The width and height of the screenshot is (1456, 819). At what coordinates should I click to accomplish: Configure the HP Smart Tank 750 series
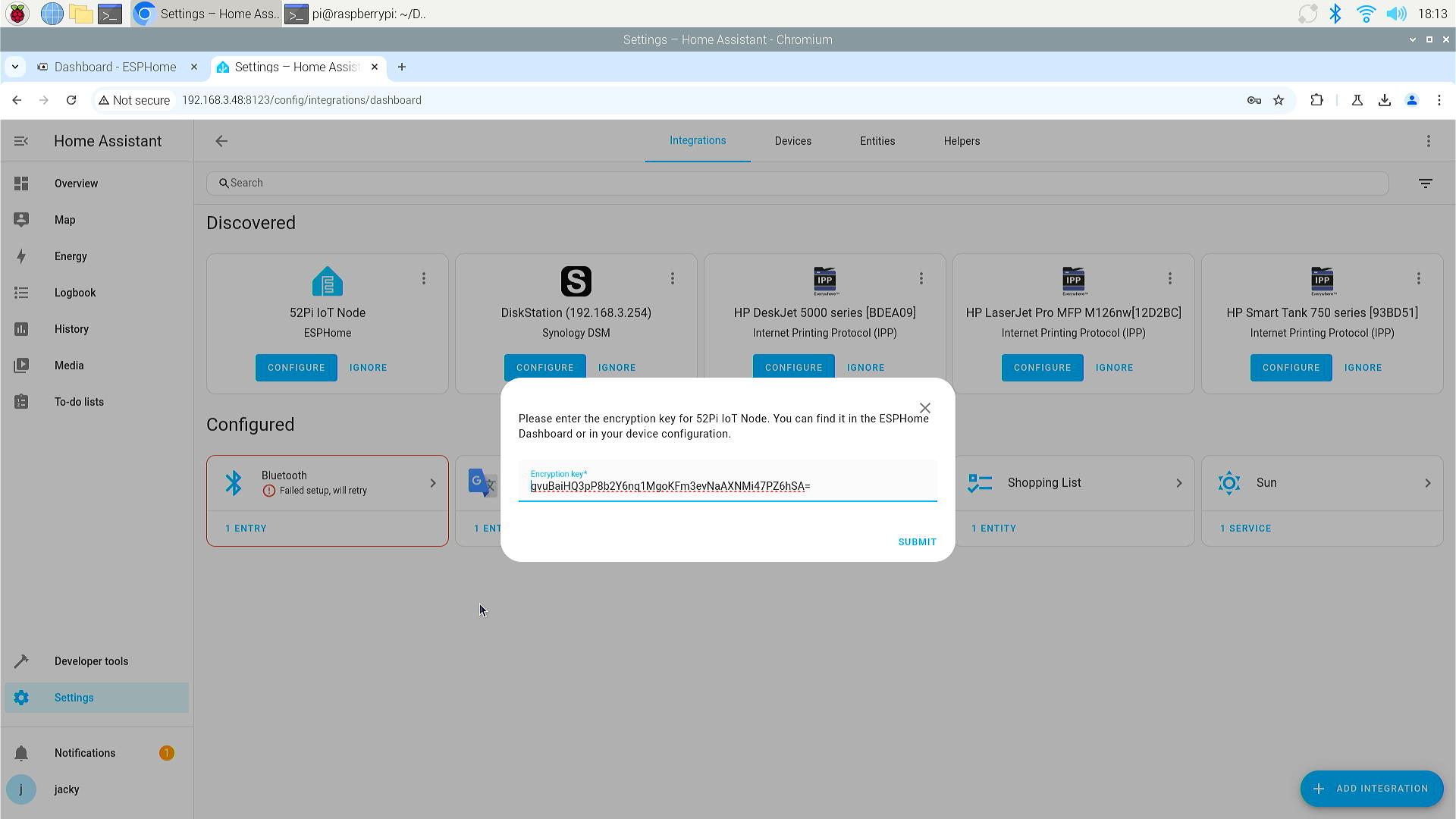[x=1291, y=368]
